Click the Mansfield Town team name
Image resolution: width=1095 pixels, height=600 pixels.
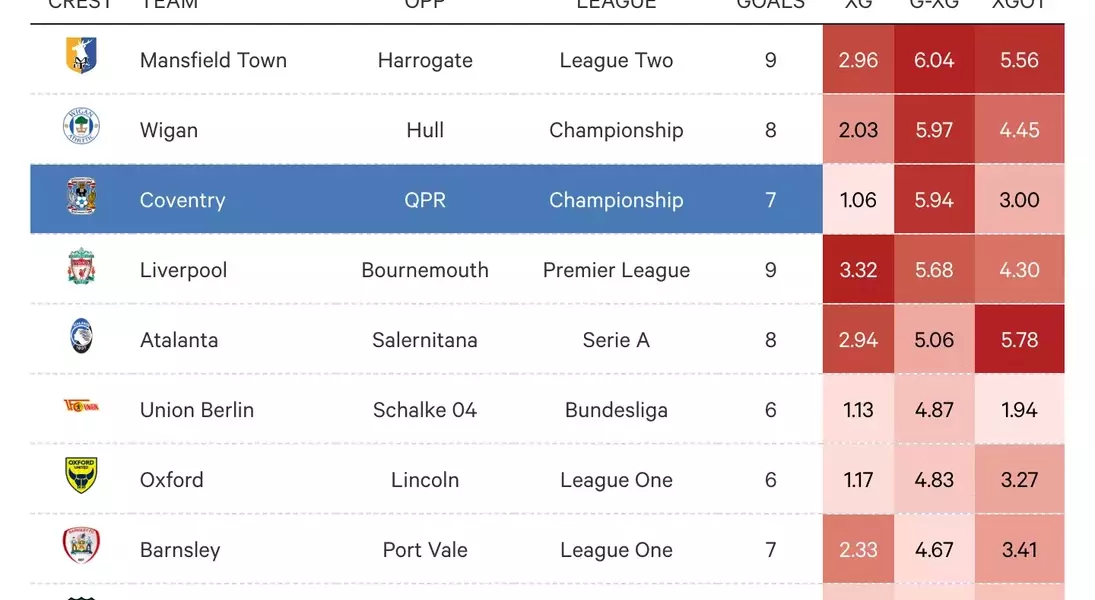(213, 60)
